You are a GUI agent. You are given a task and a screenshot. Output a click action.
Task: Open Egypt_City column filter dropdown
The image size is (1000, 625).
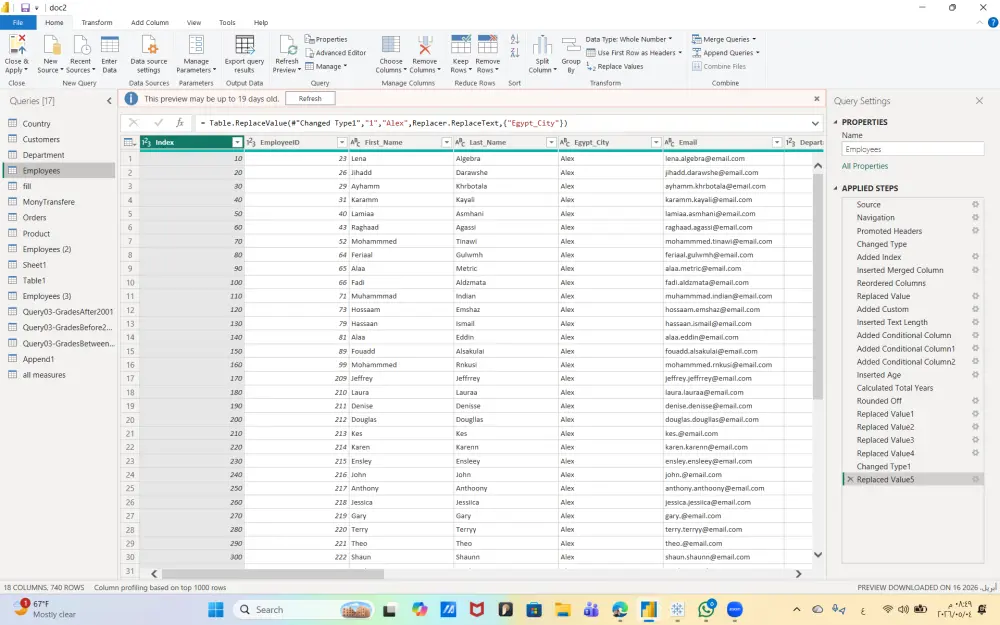656,142
